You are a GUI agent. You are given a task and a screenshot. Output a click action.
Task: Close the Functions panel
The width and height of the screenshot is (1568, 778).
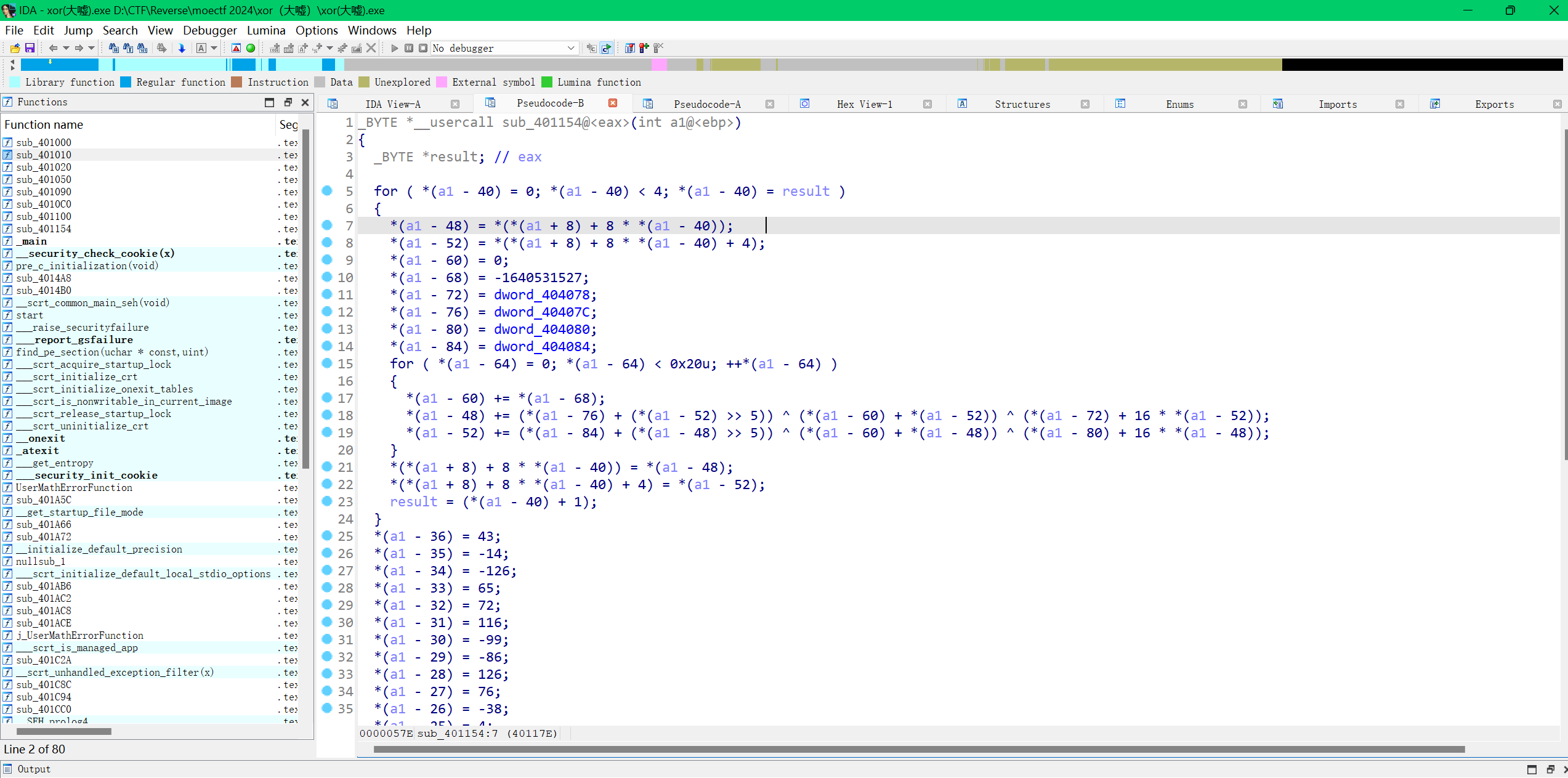(305, 102)
